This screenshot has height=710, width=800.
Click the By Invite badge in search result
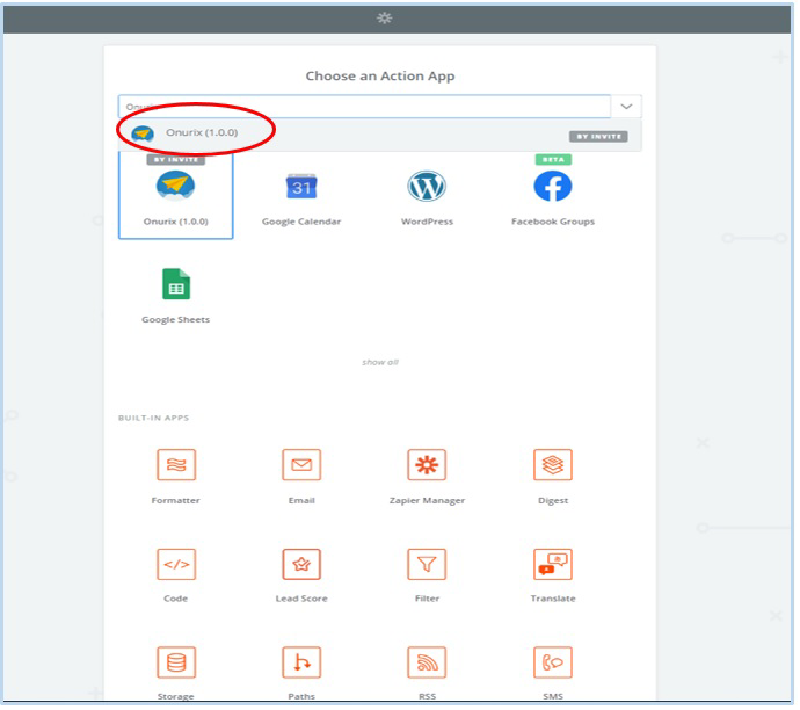point(598,137)
